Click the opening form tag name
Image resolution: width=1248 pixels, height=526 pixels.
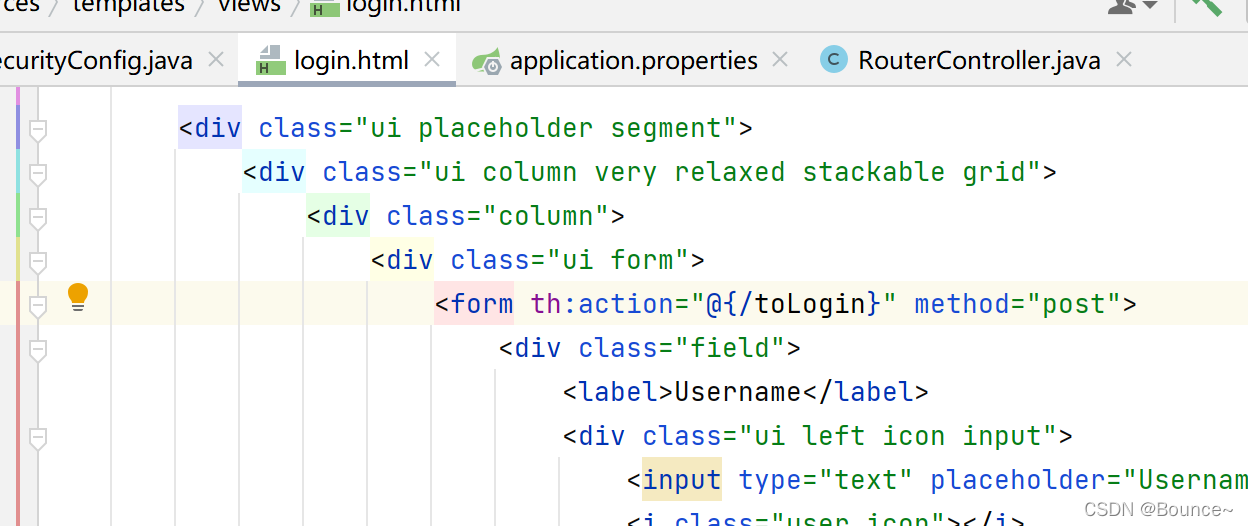tap(482, 304)
